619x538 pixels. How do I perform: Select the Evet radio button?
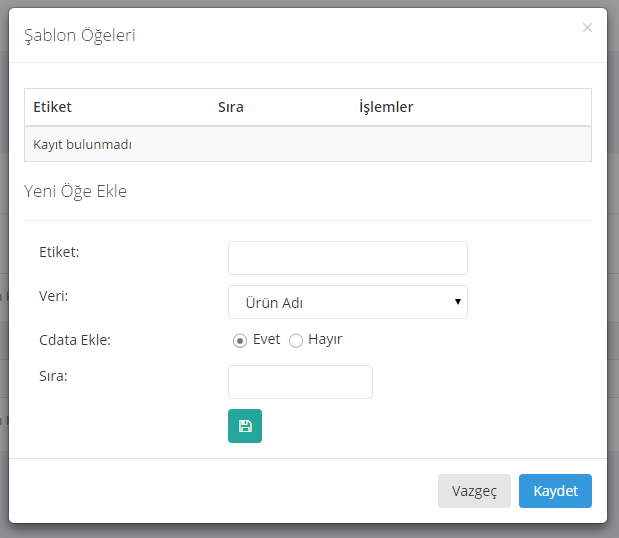tap(240, 341)
